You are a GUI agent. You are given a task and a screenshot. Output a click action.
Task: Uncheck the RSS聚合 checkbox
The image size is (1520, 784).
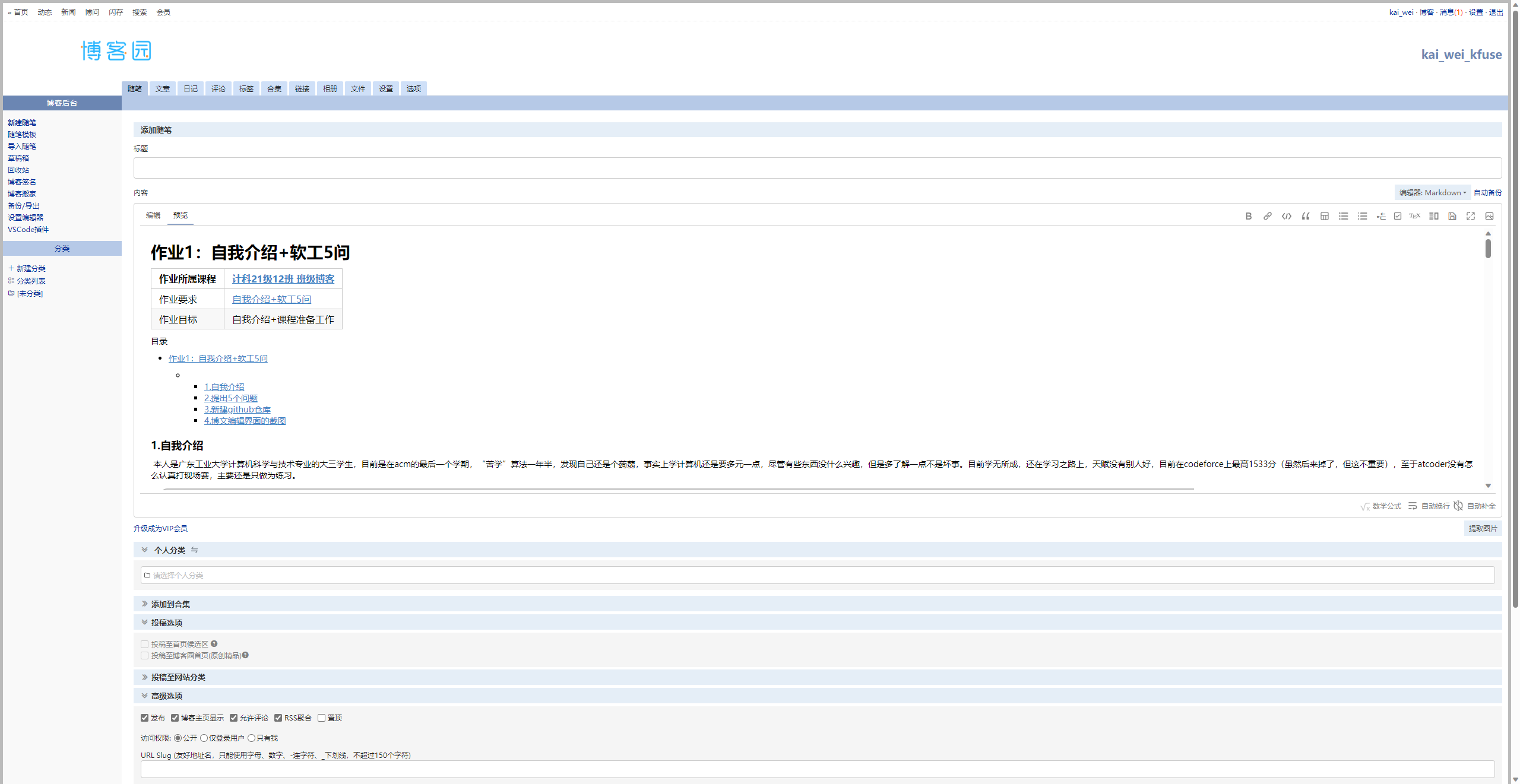(278, 718)
